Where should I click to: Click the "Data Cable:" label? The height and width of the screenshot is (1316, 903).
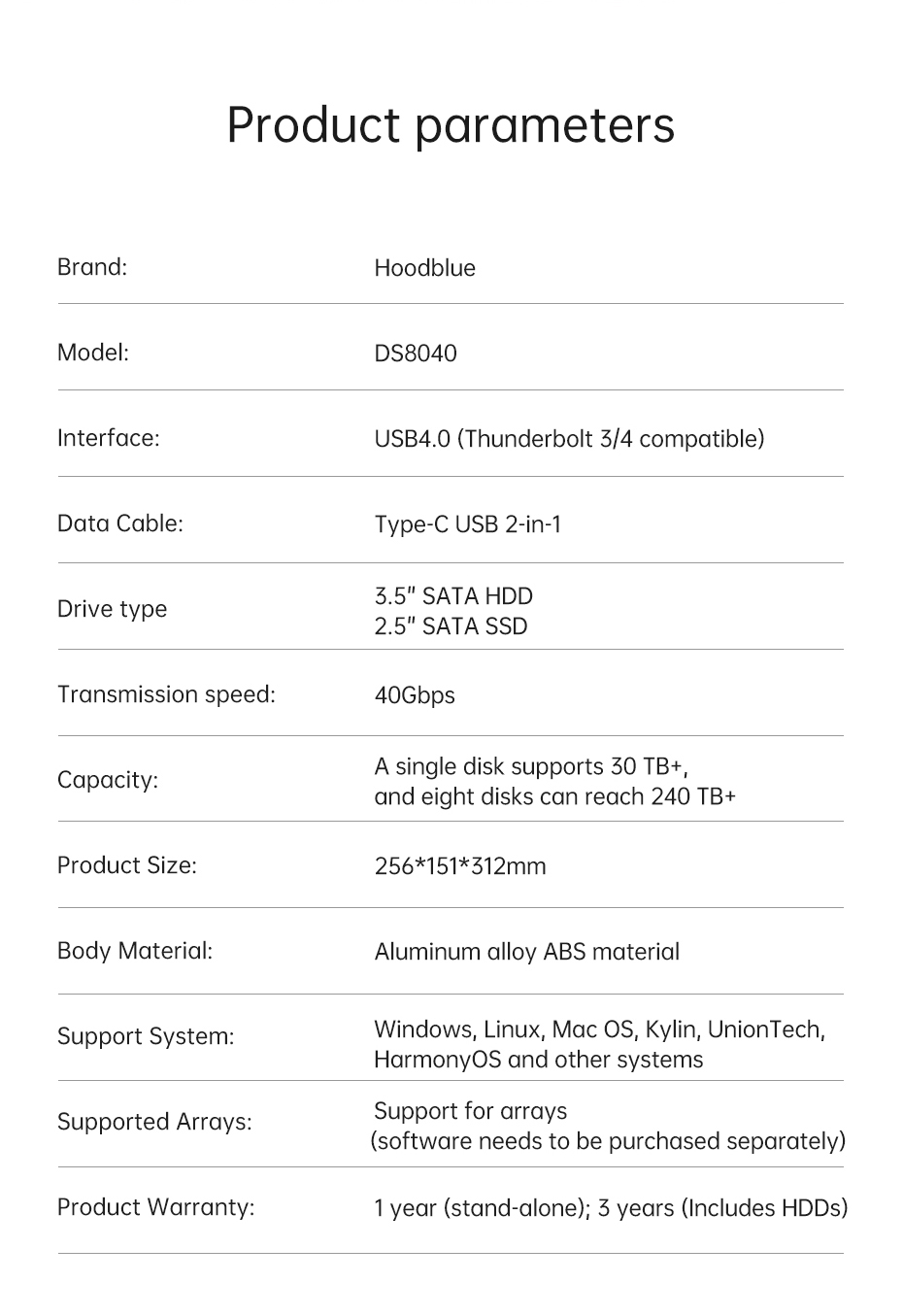pos(119,523)
